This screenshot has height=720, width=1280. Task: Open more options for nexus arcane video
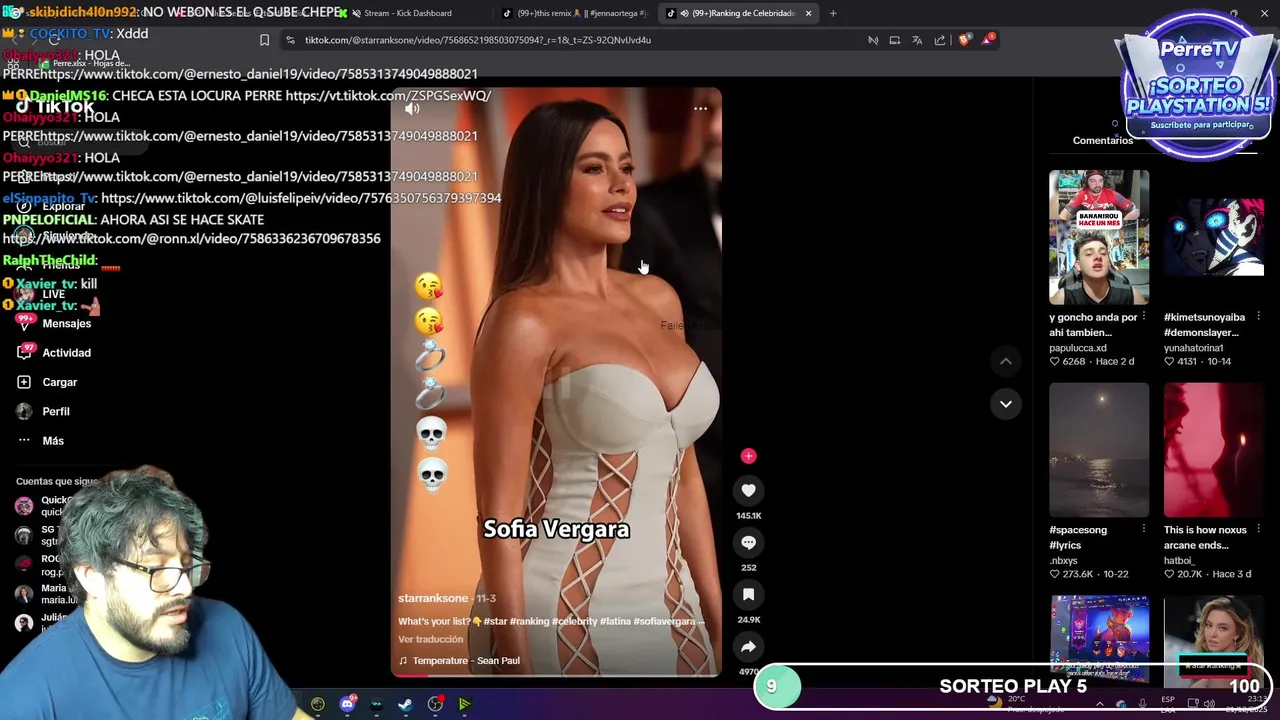(1258, 530)
